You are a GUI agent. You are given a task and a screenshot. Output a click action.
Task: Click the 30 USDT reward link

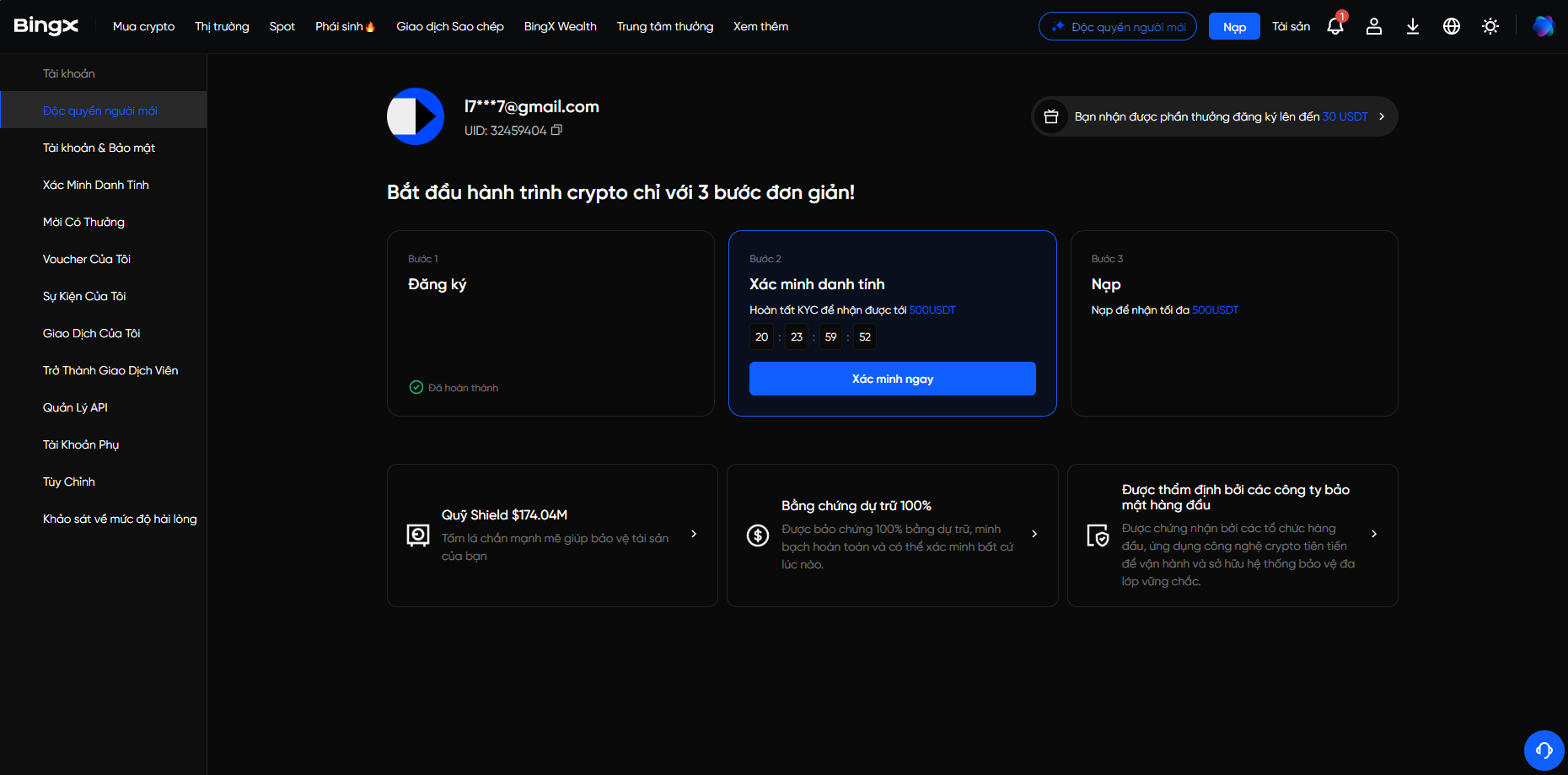click(1345, 116)
